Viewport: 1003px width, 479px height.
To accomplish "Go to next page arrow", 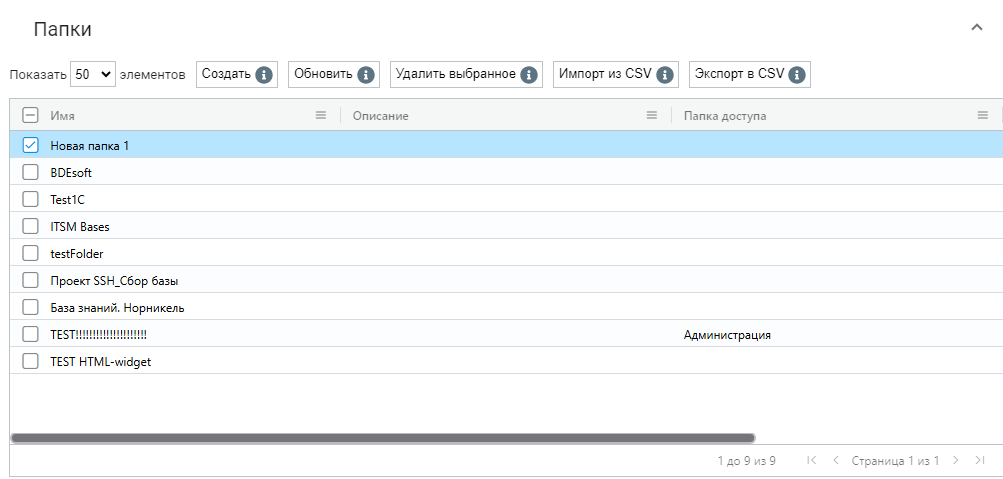I will coord(956,460).
